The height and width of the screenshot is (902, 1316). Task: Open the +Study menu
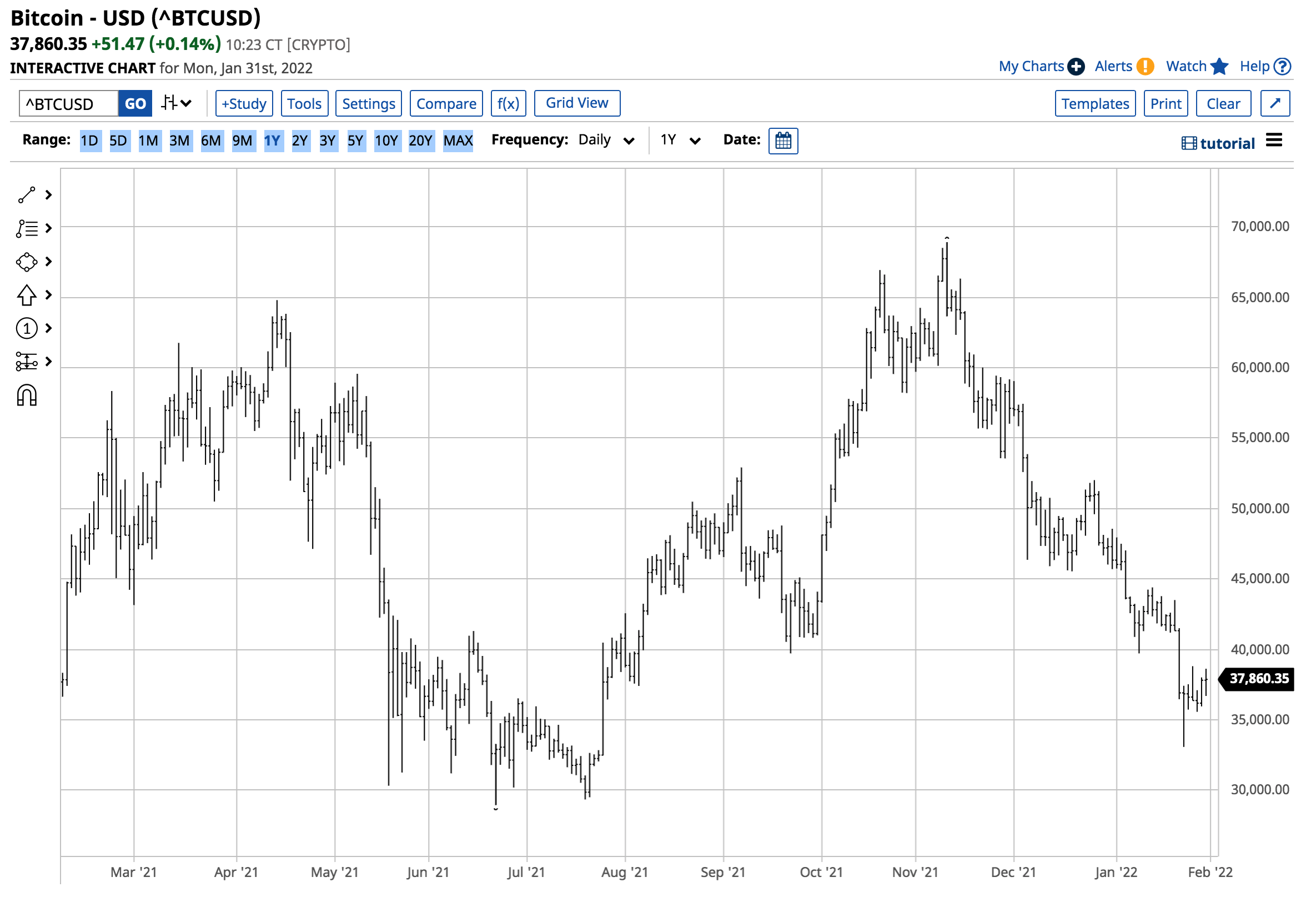(x=245, y=104)
